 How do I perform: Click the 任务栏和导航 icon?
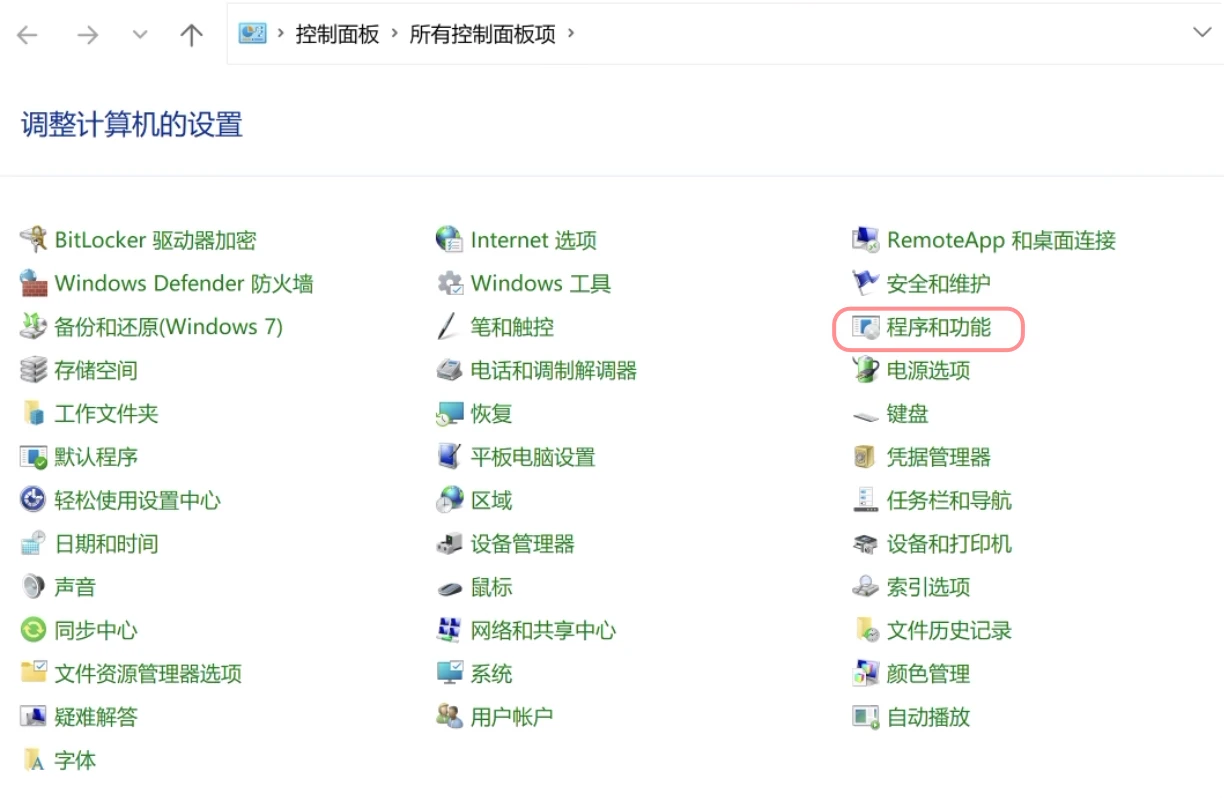(x=865, y=500)
